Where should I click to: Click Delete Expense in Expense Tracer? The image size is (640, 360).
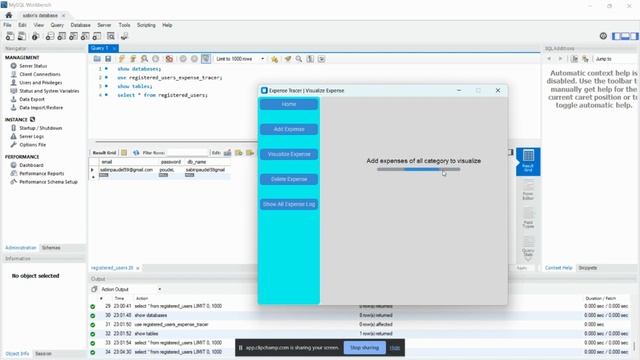click(x=289, y=179)
